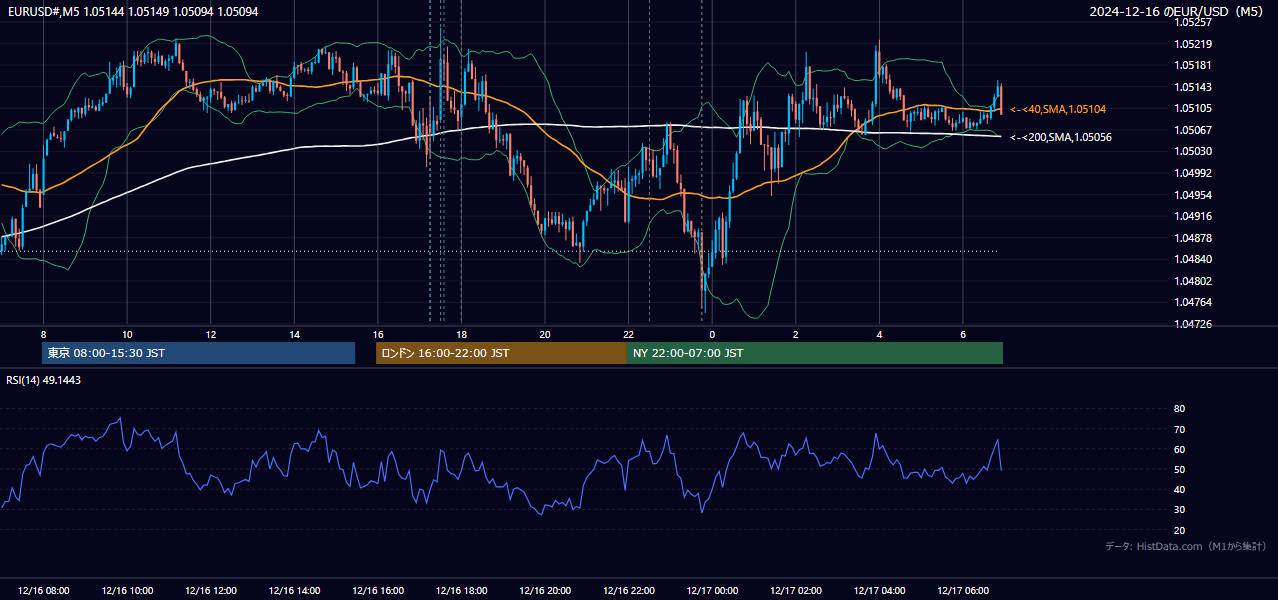The height and width of the screenshot is (600, 1278).
Task: Click the 1.05143 price axis label
Action: click(1193, 87)
